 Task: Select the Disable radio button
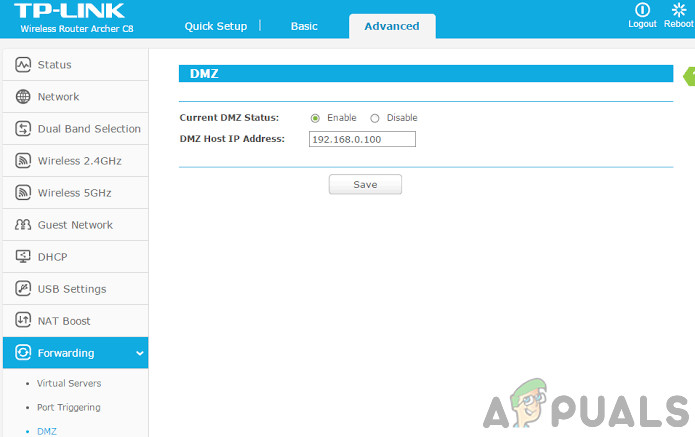pos(375,118)
